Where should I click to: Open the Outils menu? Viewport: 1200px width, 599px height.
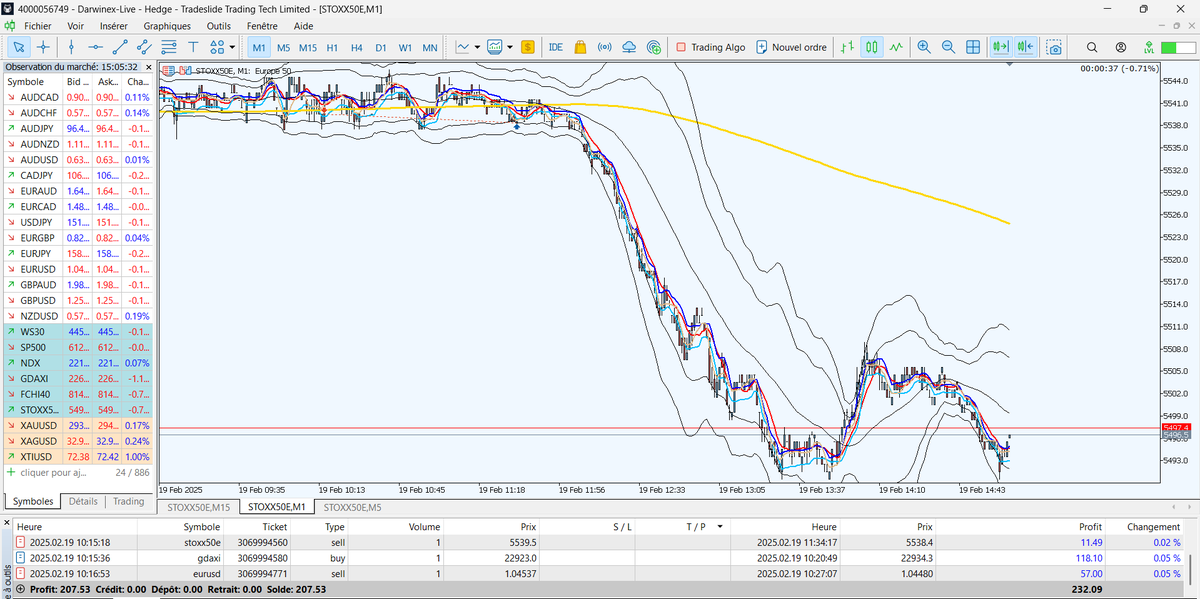[x=218, y=26]
